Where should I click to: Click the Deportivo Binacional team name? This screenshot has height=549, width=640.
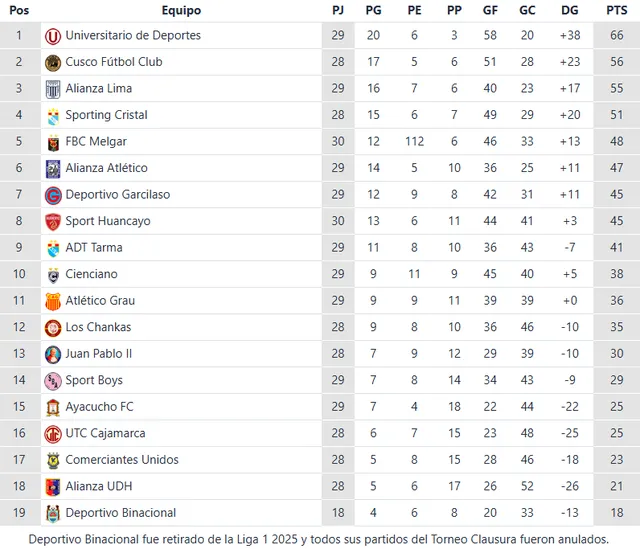[x=120, y=513]
